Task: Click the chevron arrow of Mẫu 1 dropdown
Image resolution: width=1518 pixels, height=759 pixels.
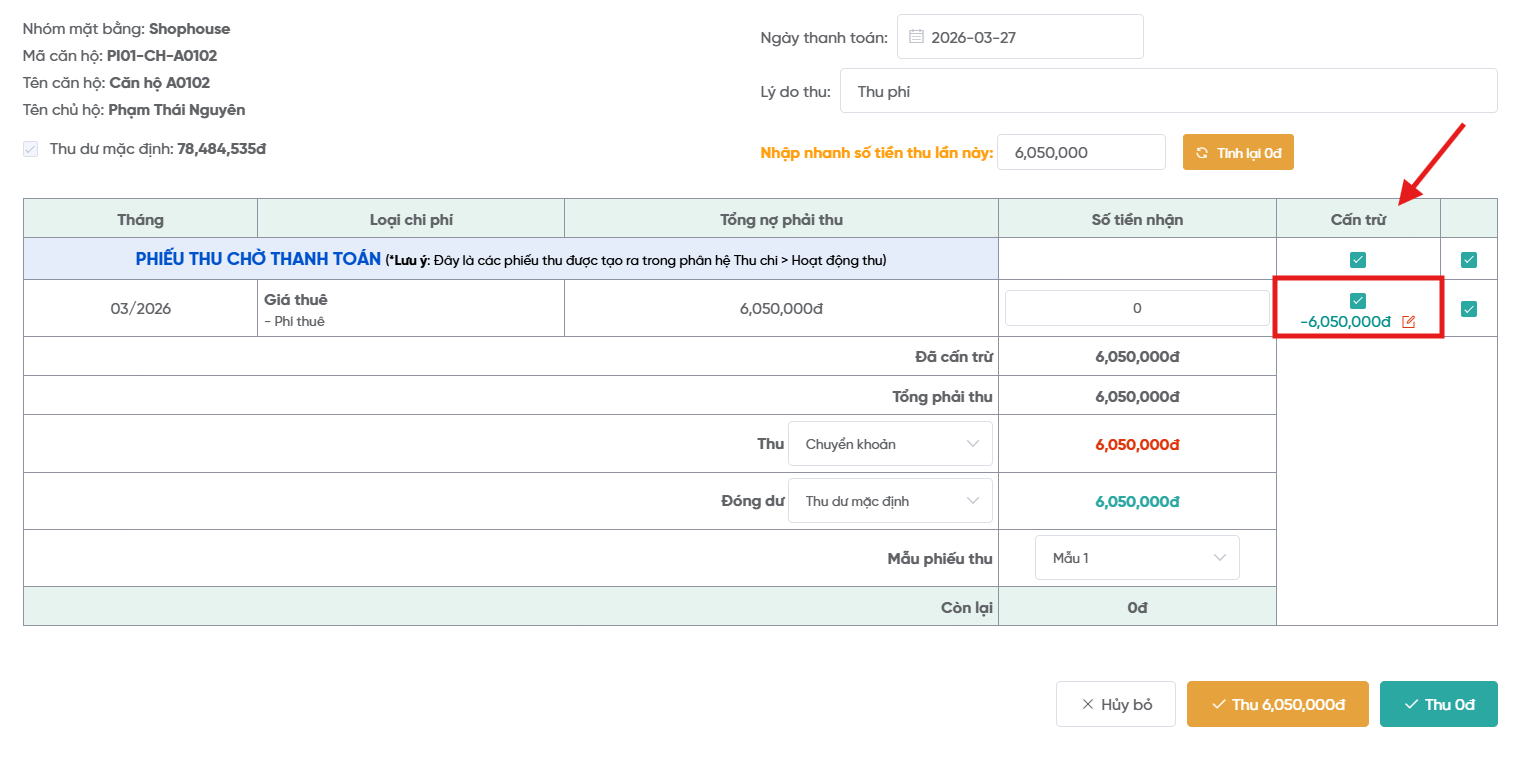Action: tap(1220, 558)
